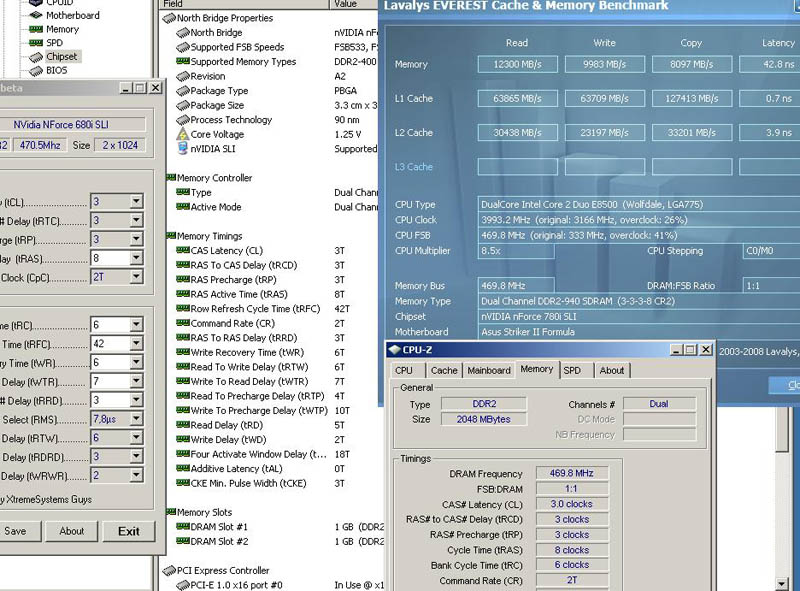The image size is (800, 591).
Task: Click the L2 Cache Copy 33201 MB/s field
Action: point(692,132)
